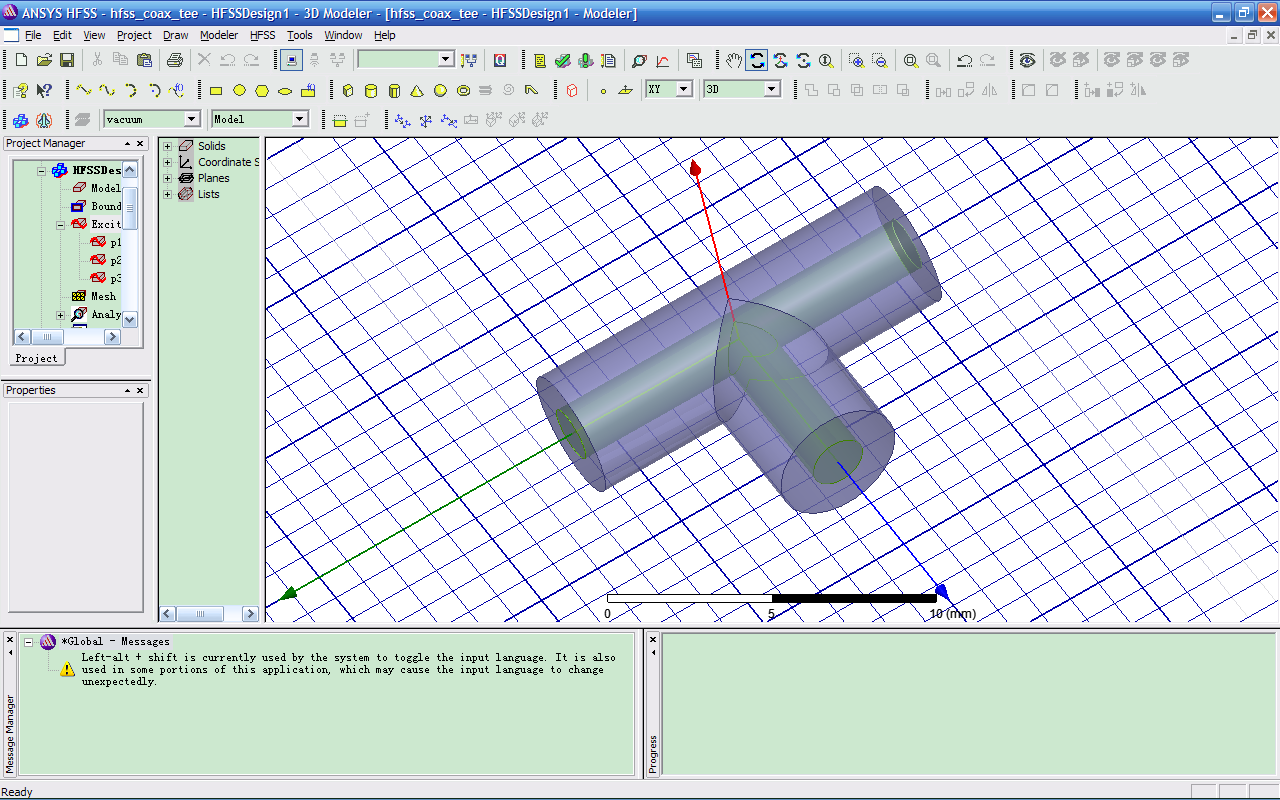
Task: Toggle the active object visibility eye icon
Action: click(x=1027, y=61)
